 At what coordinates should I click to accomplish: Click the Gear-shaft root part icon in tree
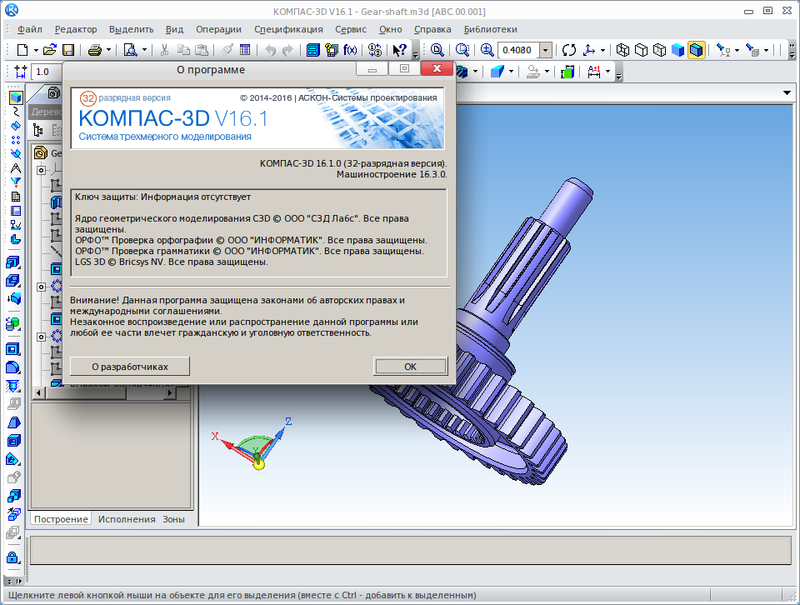pyautogui.click(x=40, y=153)
